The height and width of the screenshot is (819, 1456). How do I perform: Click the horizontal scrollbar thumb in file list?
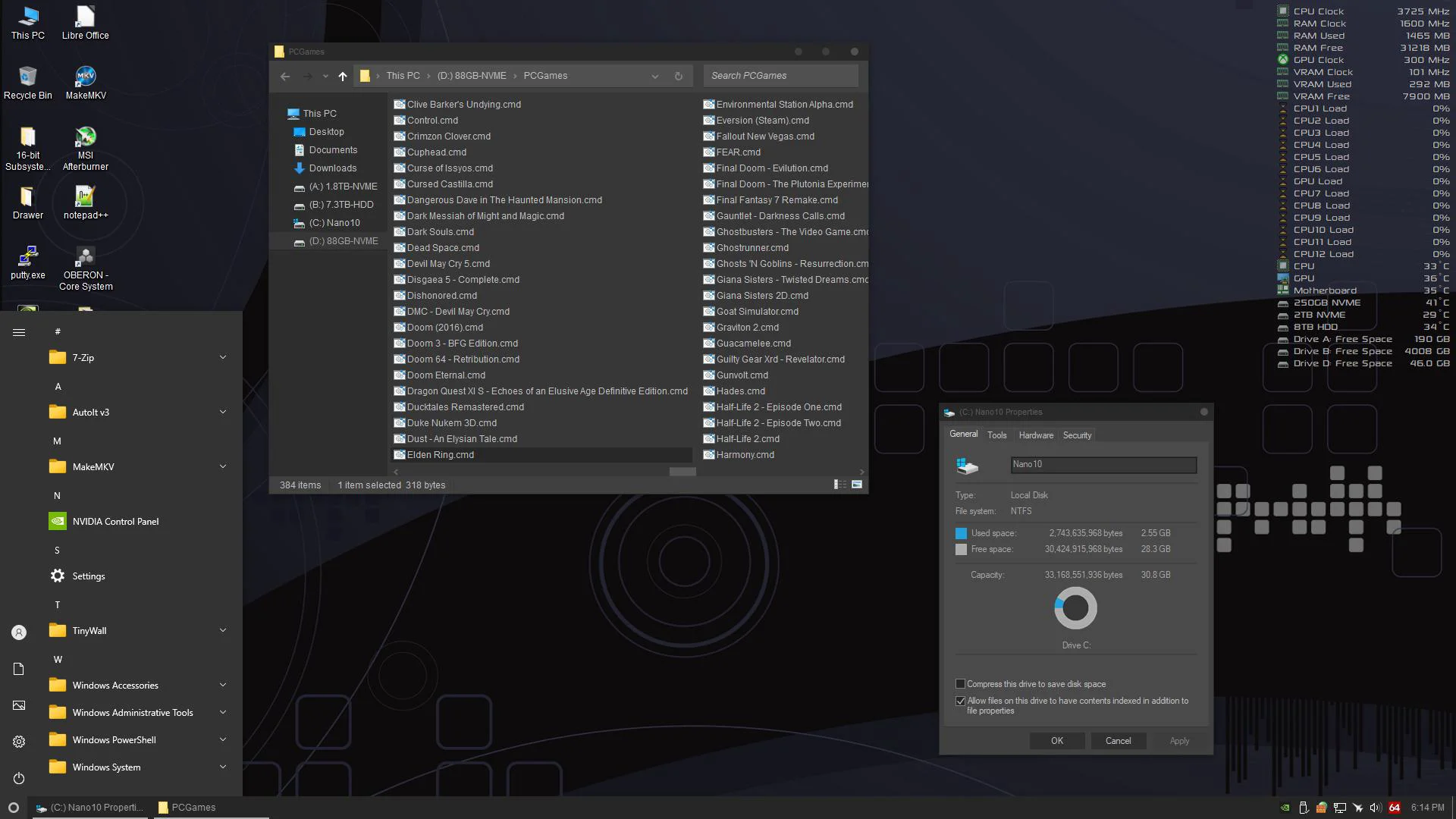click(x=682, y=472)
